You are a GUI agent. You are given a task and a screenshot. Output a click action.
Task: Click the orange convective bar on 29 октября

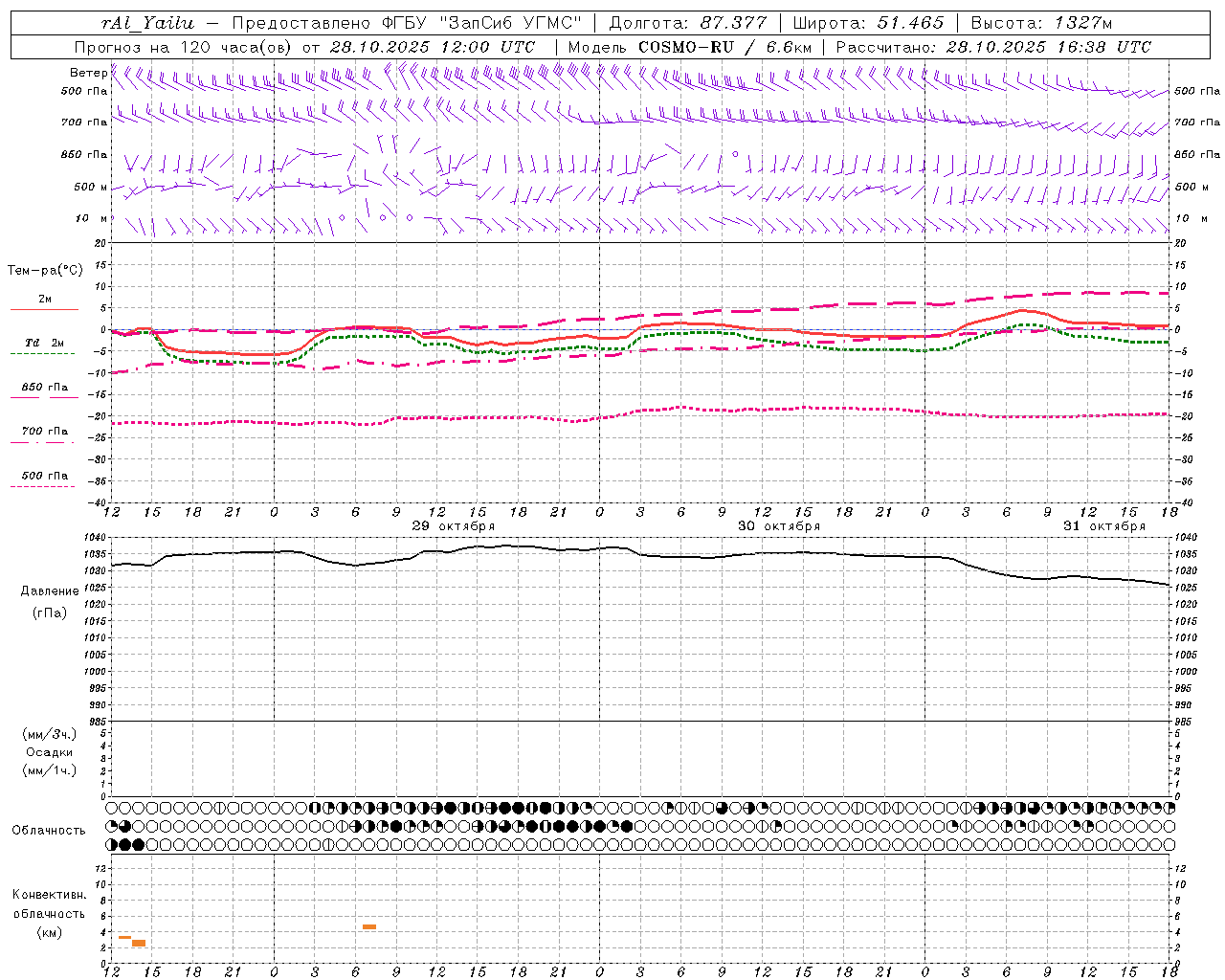point(369,926)
